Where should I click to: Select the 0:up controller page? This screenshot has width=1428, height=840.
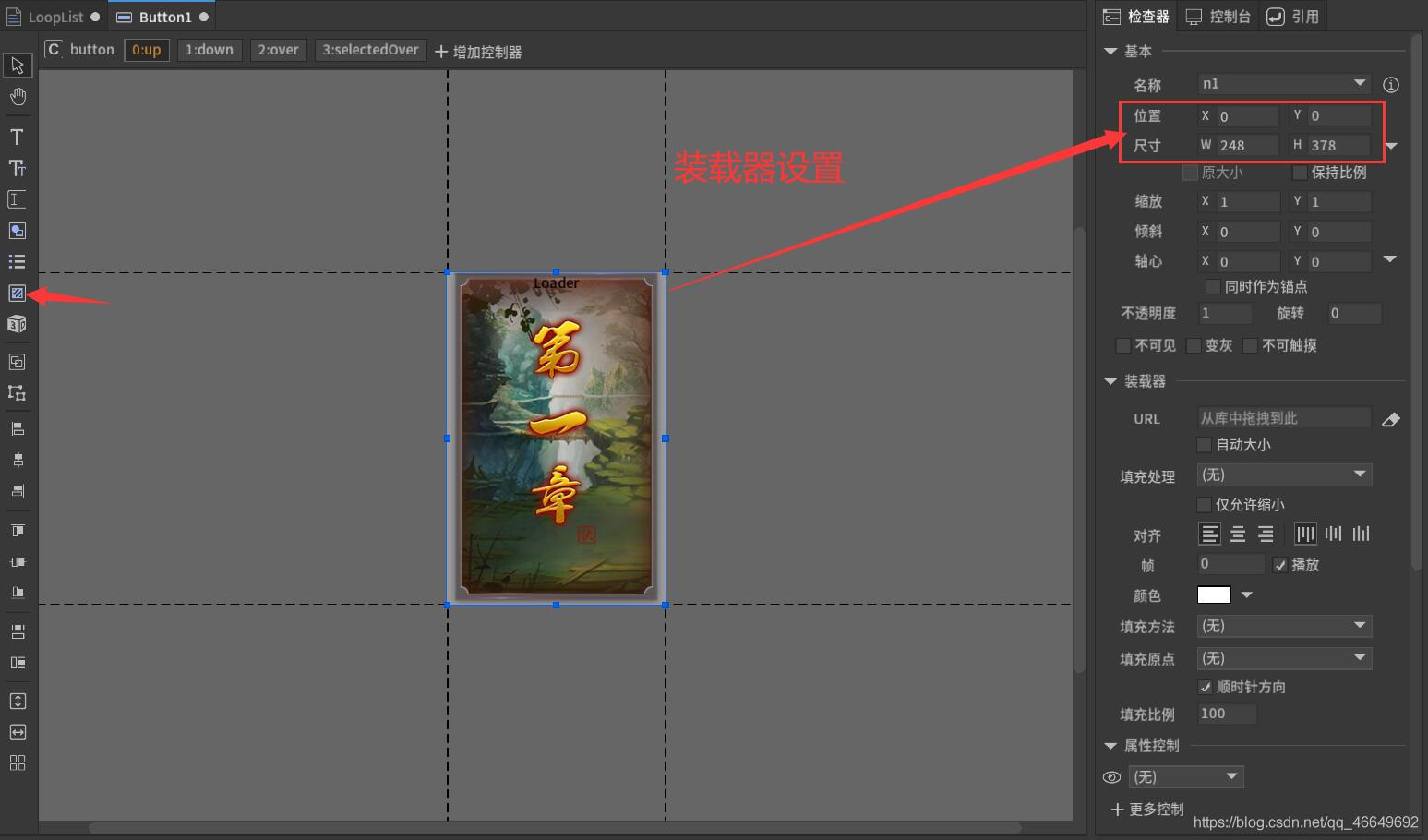(x=147, y=50)
